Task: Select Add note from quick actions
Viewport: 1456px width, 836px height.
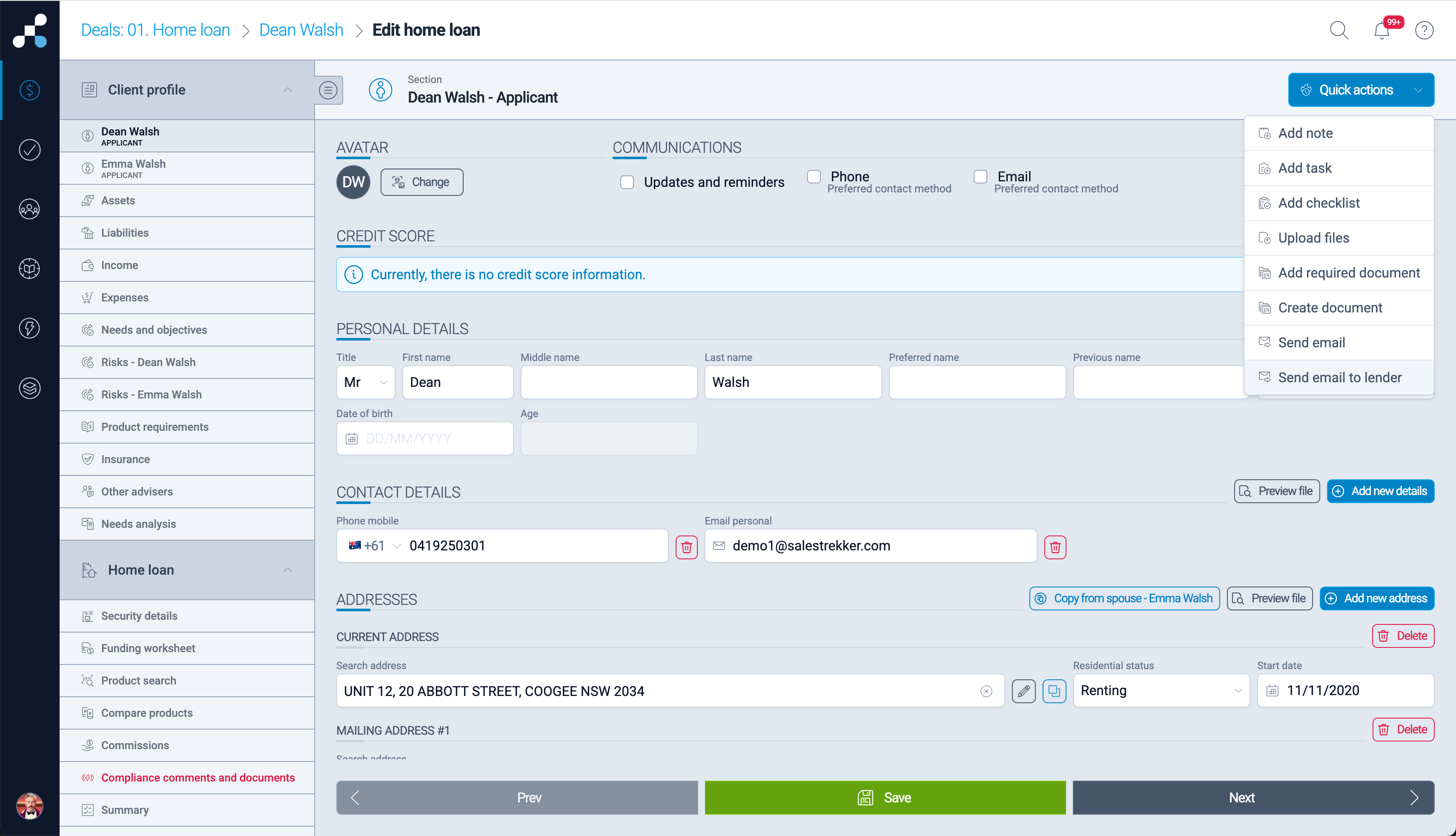Action: [1339, 133]
